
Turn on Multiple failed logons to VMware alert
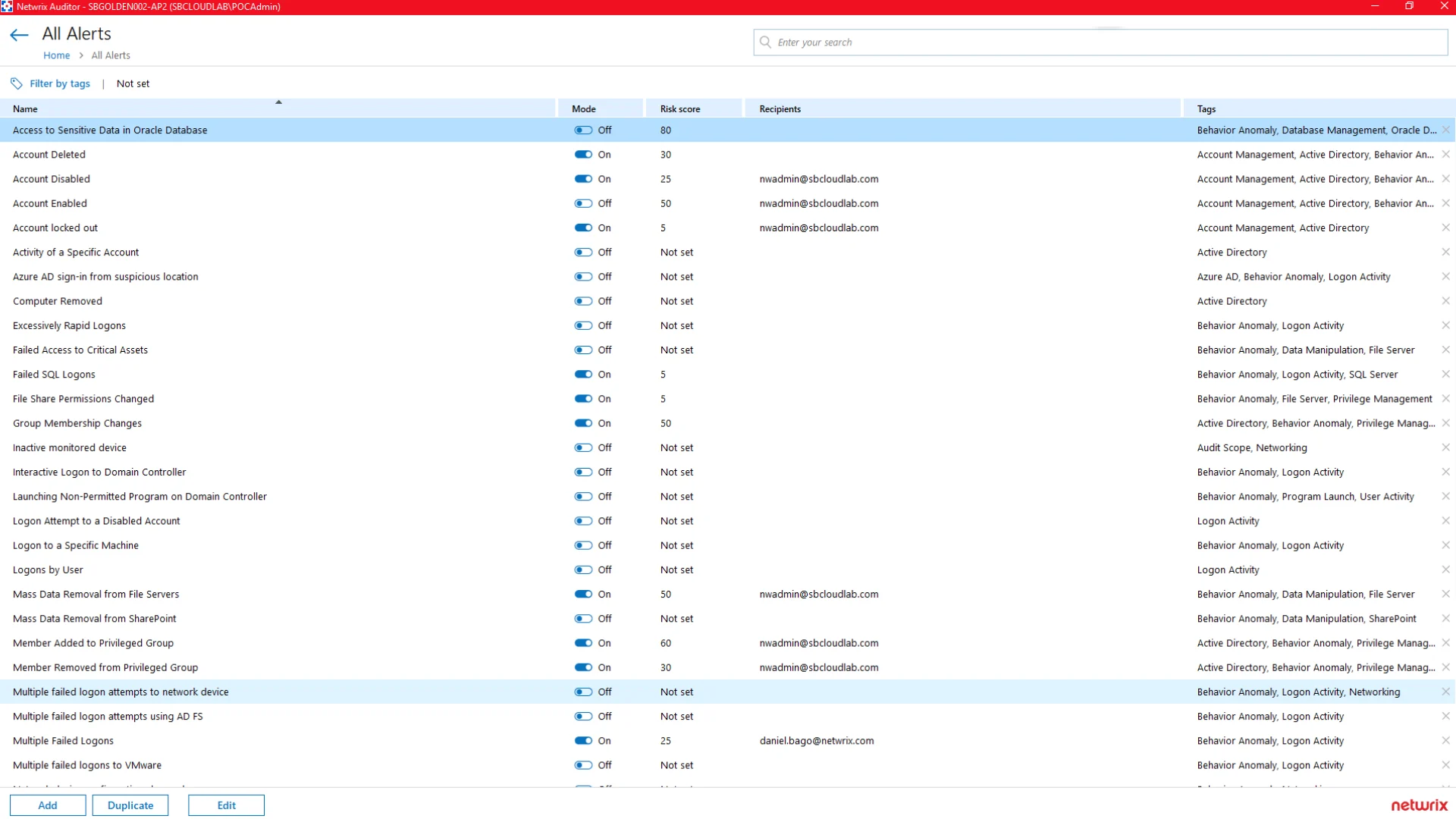pyautogui.click(x=583, y=765)
